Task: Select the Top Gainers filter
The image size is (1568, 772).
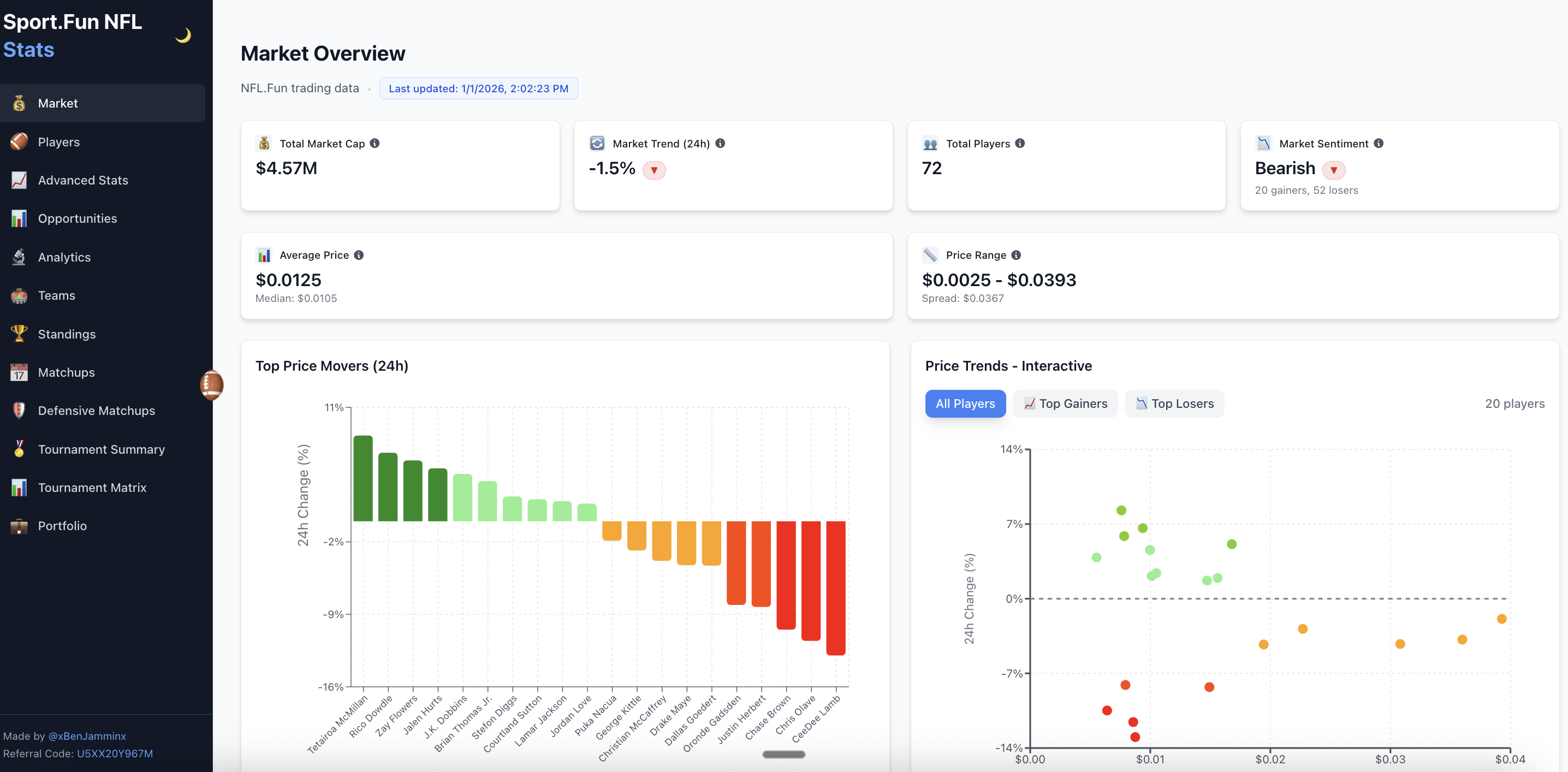Action: click(1065, 403)
